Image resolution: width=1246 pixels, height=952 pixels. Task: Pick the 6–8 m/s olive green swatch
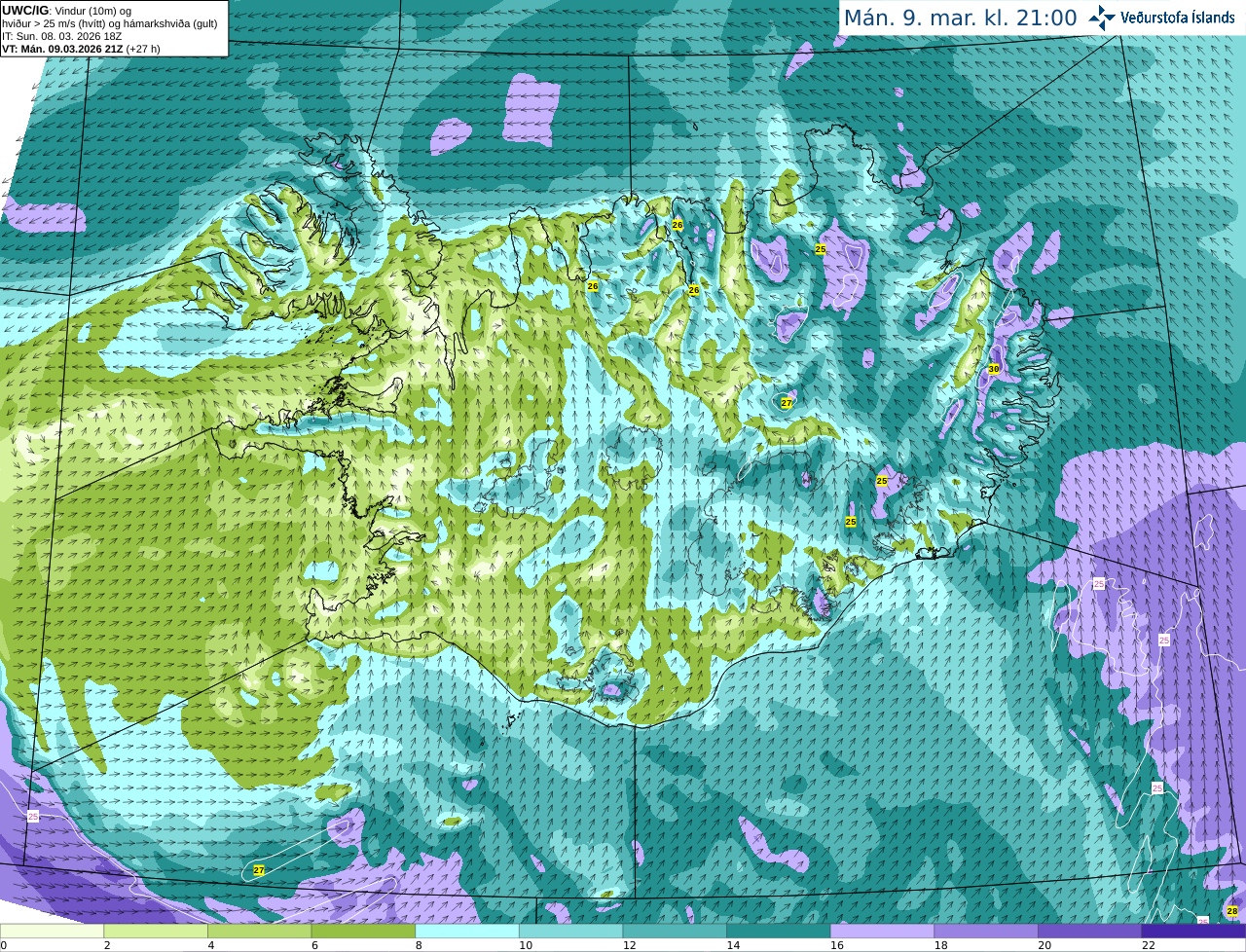(363, 931)
